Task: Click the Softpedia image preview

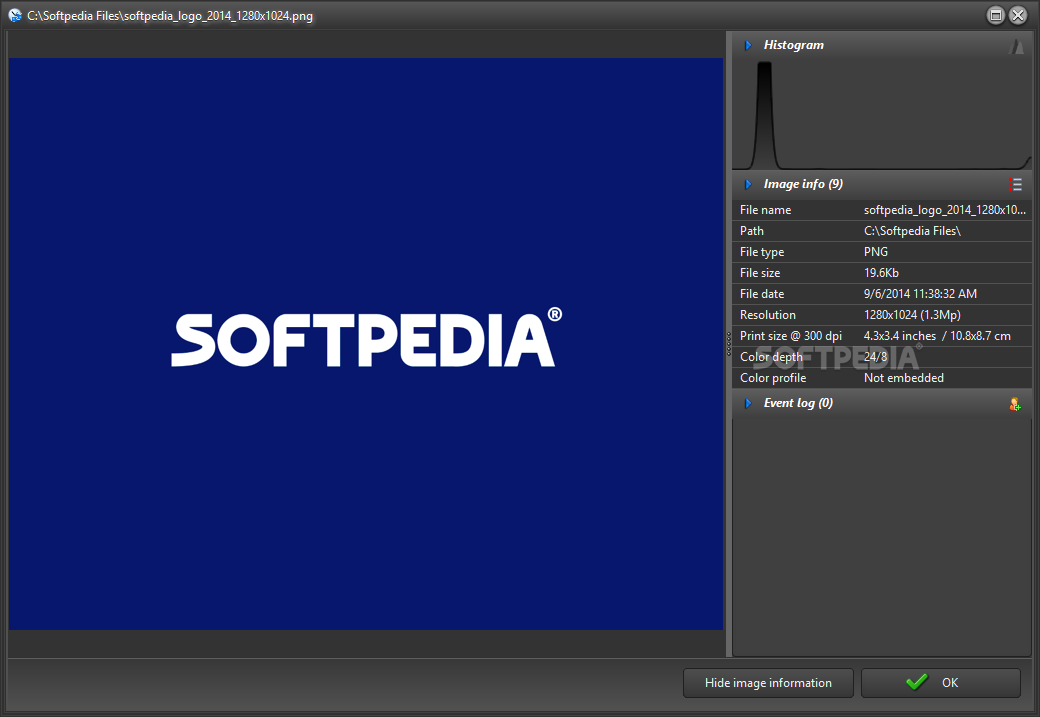Action: (x=365, y=344)
